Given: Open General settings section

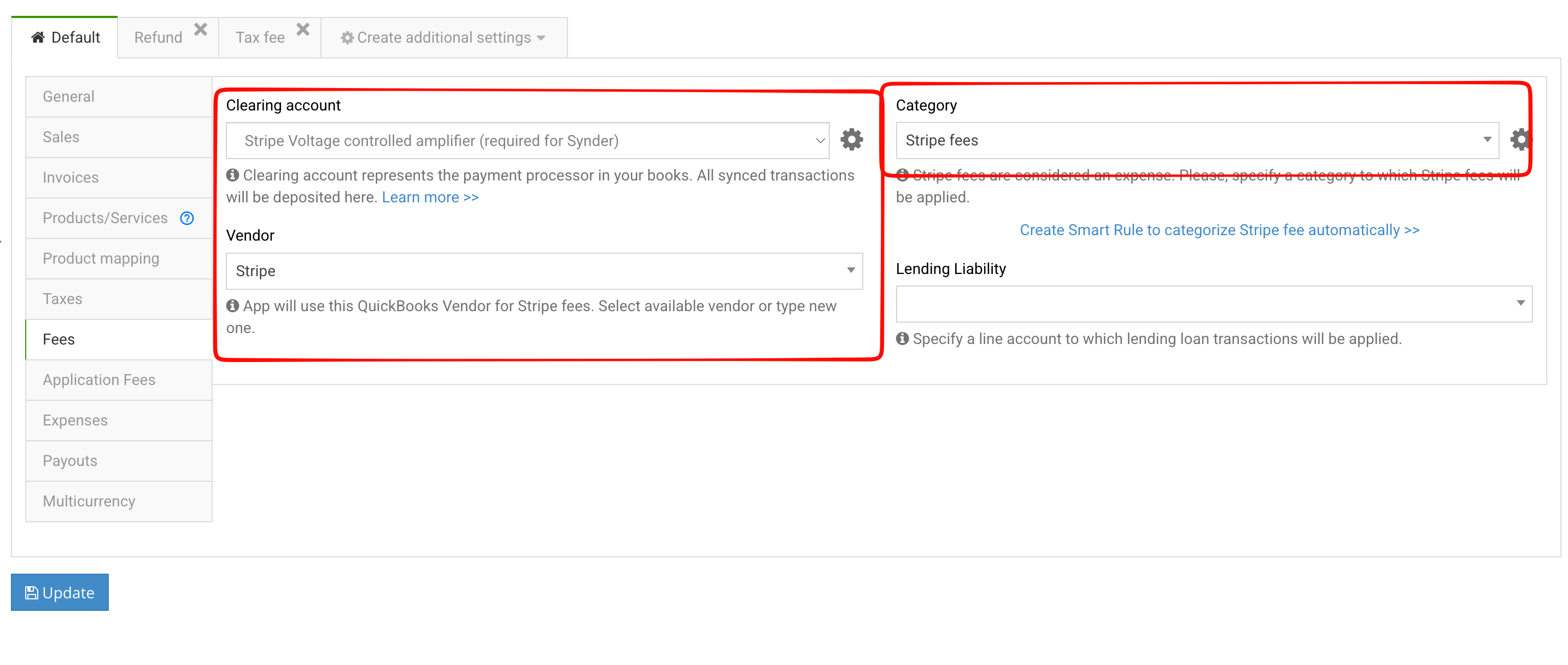Looking at the screenshot, I should tap(119, 97).
